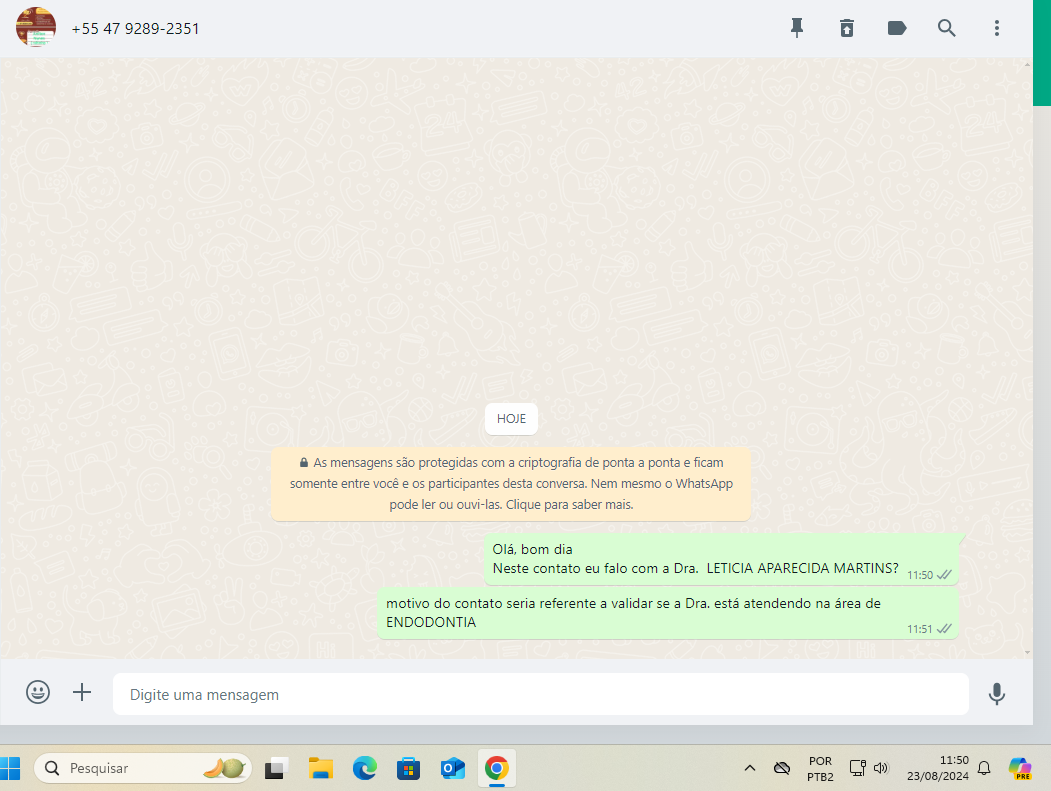Archive the chat using the box icon

tap(847, 28)
